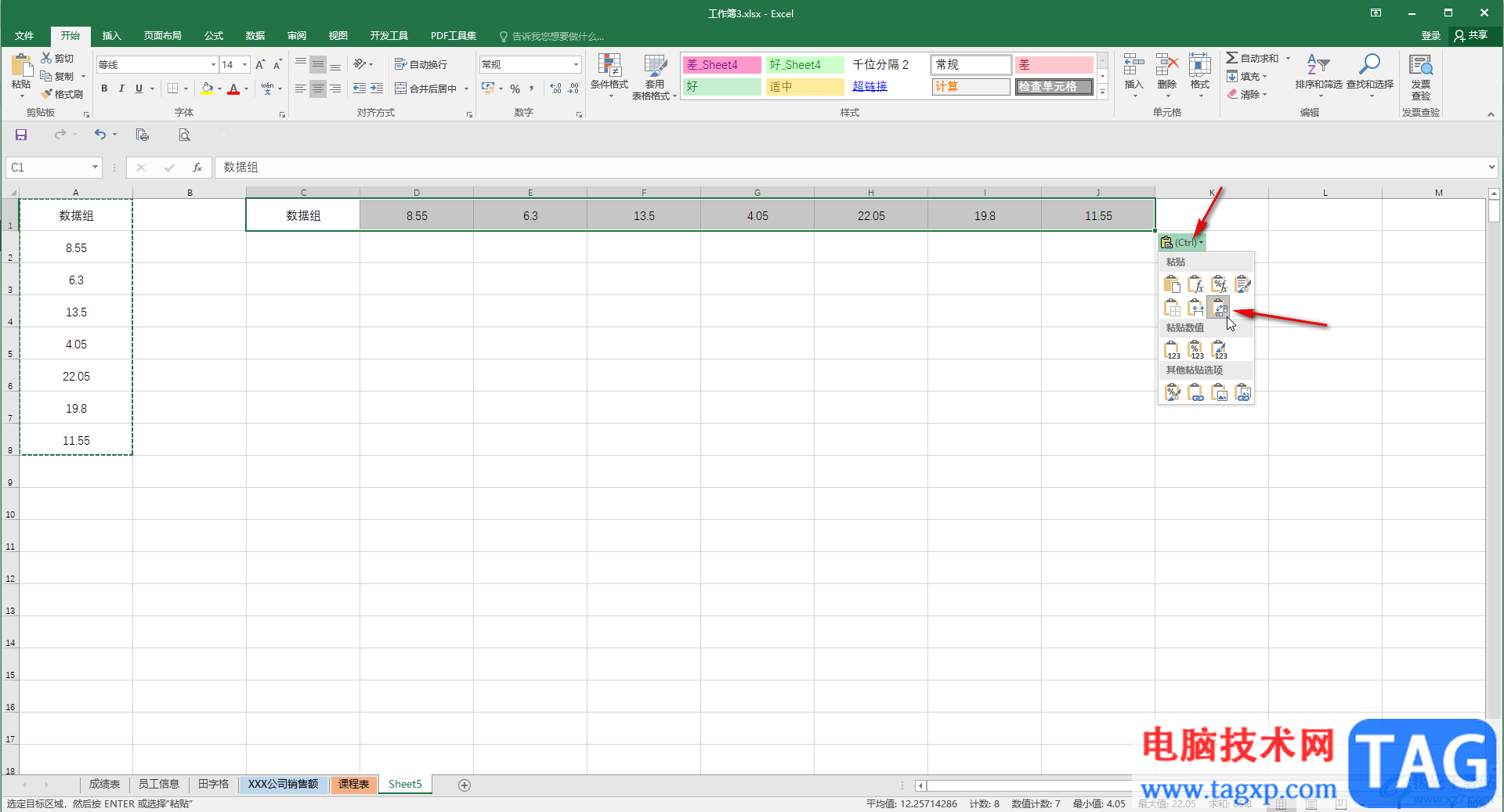Collapse the ribbon
This screenshot has height=812, width=1504.
tap(1491, 114)
